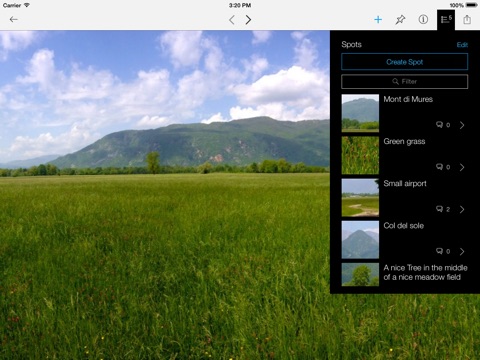Tap comment icon for Green grass
Screen dimensions: 480x360
pos(439,167)
